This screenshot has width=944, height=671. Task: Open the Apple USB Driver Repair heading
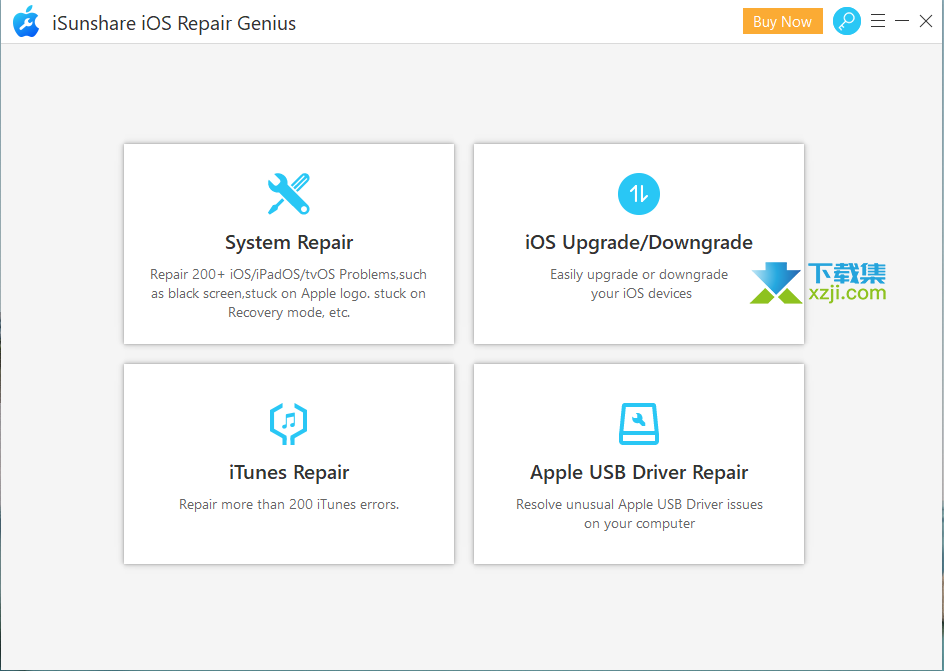[639, 472]
